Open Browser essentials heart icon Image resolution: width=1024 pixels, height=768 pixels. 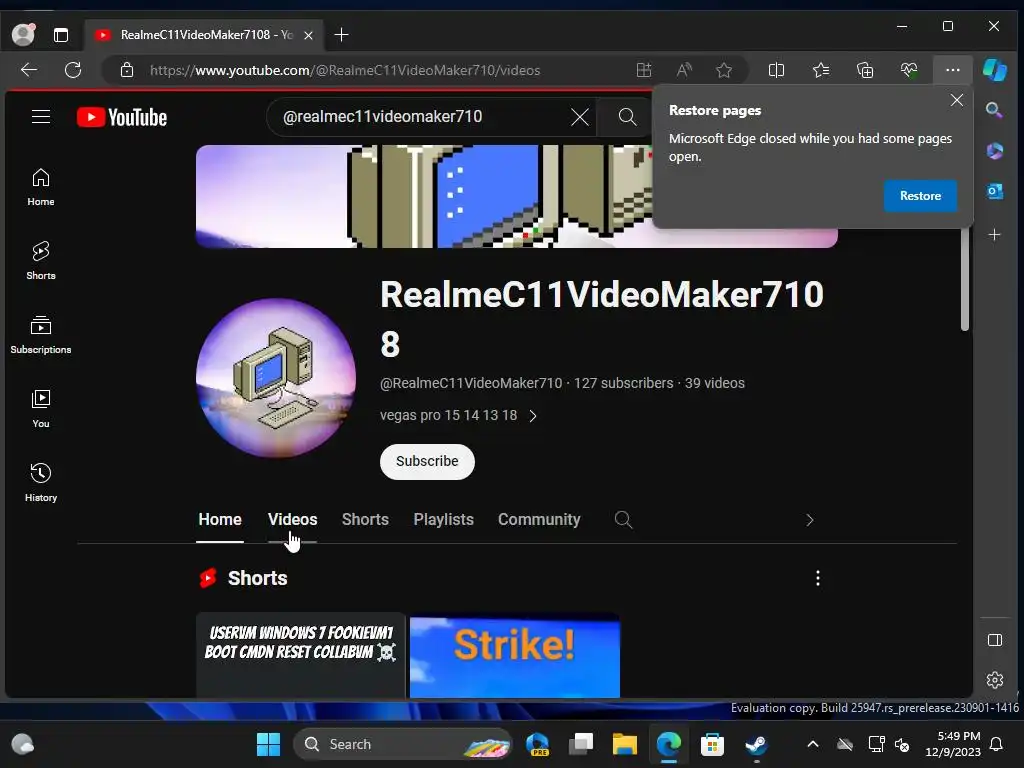tap(908, 70)
